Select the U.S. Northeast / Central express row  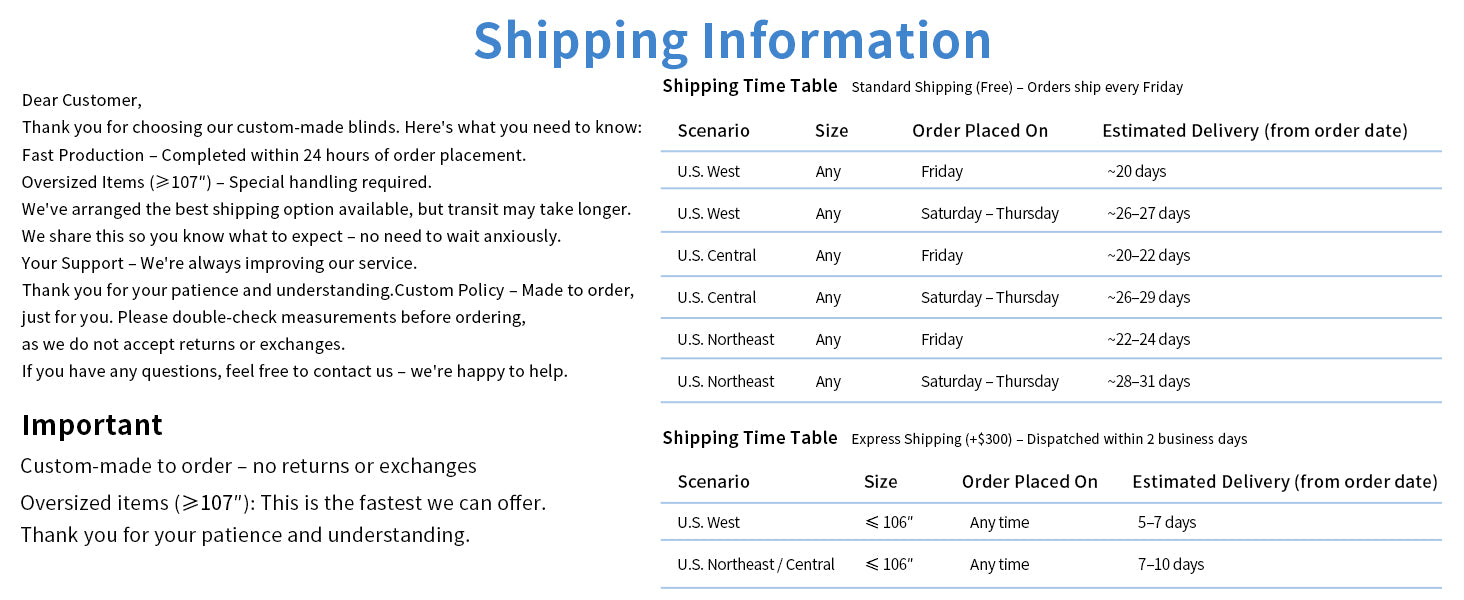point(1051,564)
